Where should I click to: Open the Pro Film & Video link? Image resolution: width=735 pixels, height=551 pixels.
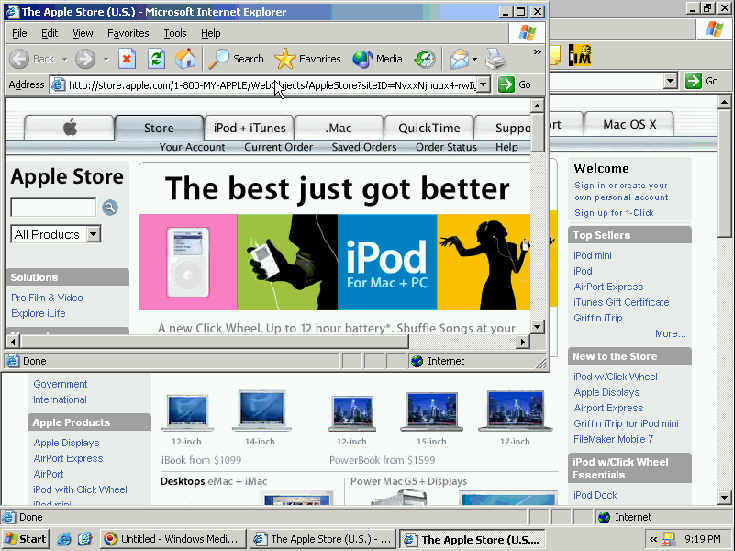point(47,297)
